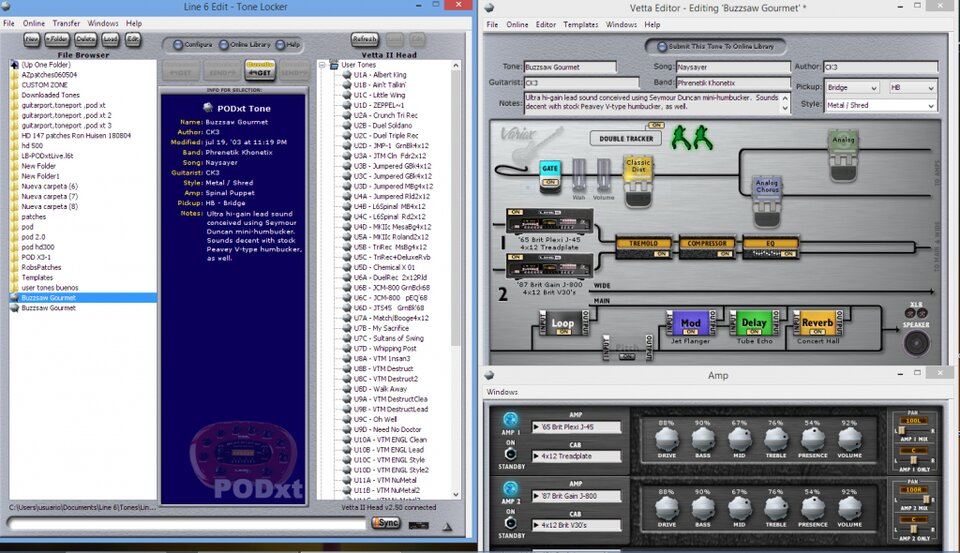The width and height of the screenshot is (960, 553).
Task: Toggle the Tremolo ON switch
Action: click(x=661, y=254)
